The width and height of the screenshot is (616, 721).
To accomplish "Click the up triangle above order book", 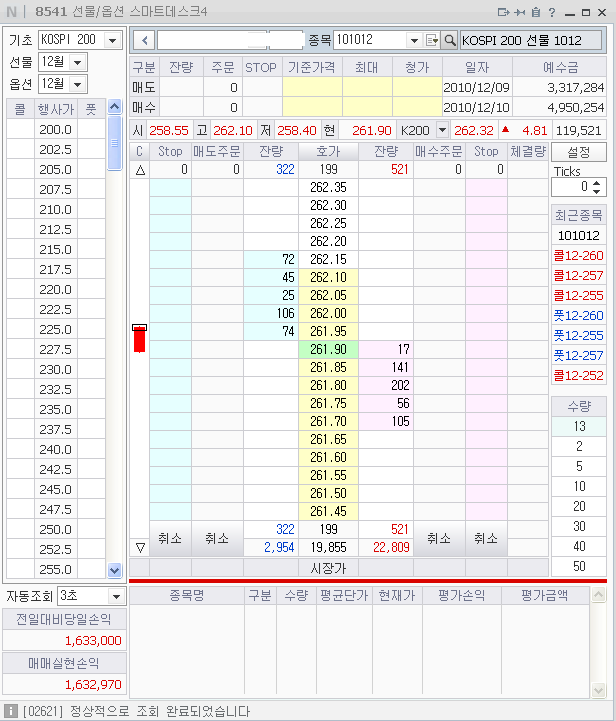I will (x=140, y=170).
